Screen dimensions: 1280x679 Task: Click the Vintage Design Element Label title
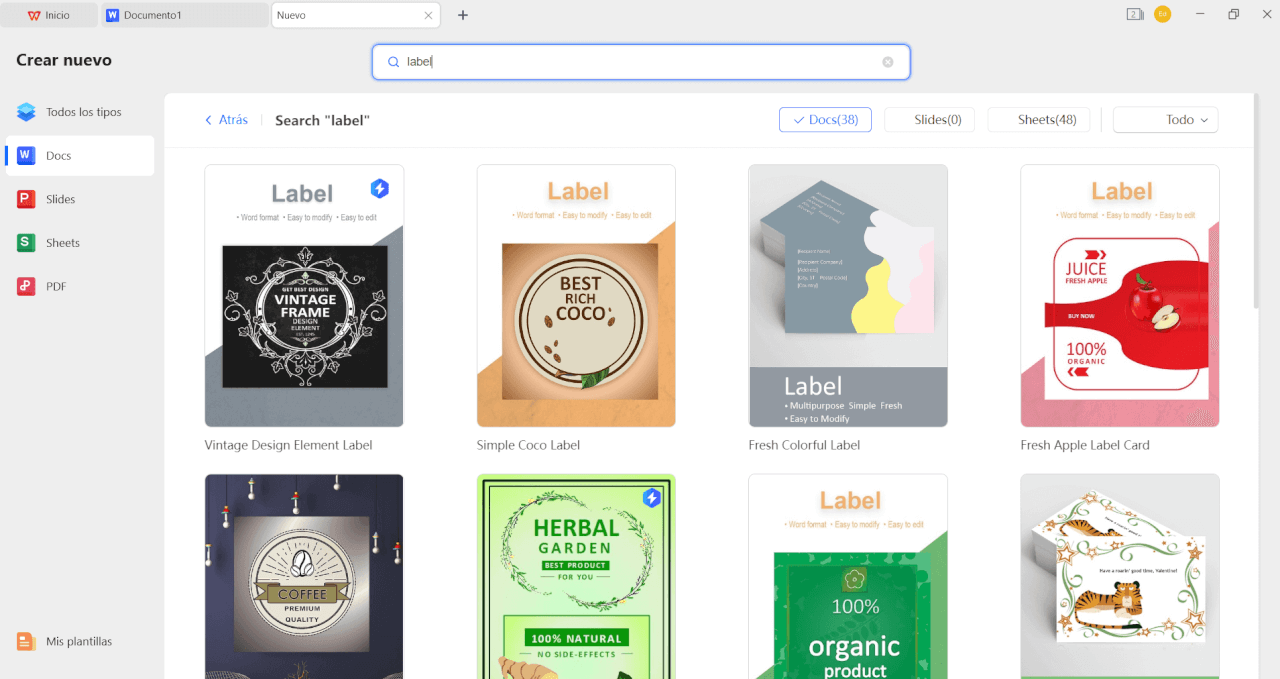pos(288,445)
